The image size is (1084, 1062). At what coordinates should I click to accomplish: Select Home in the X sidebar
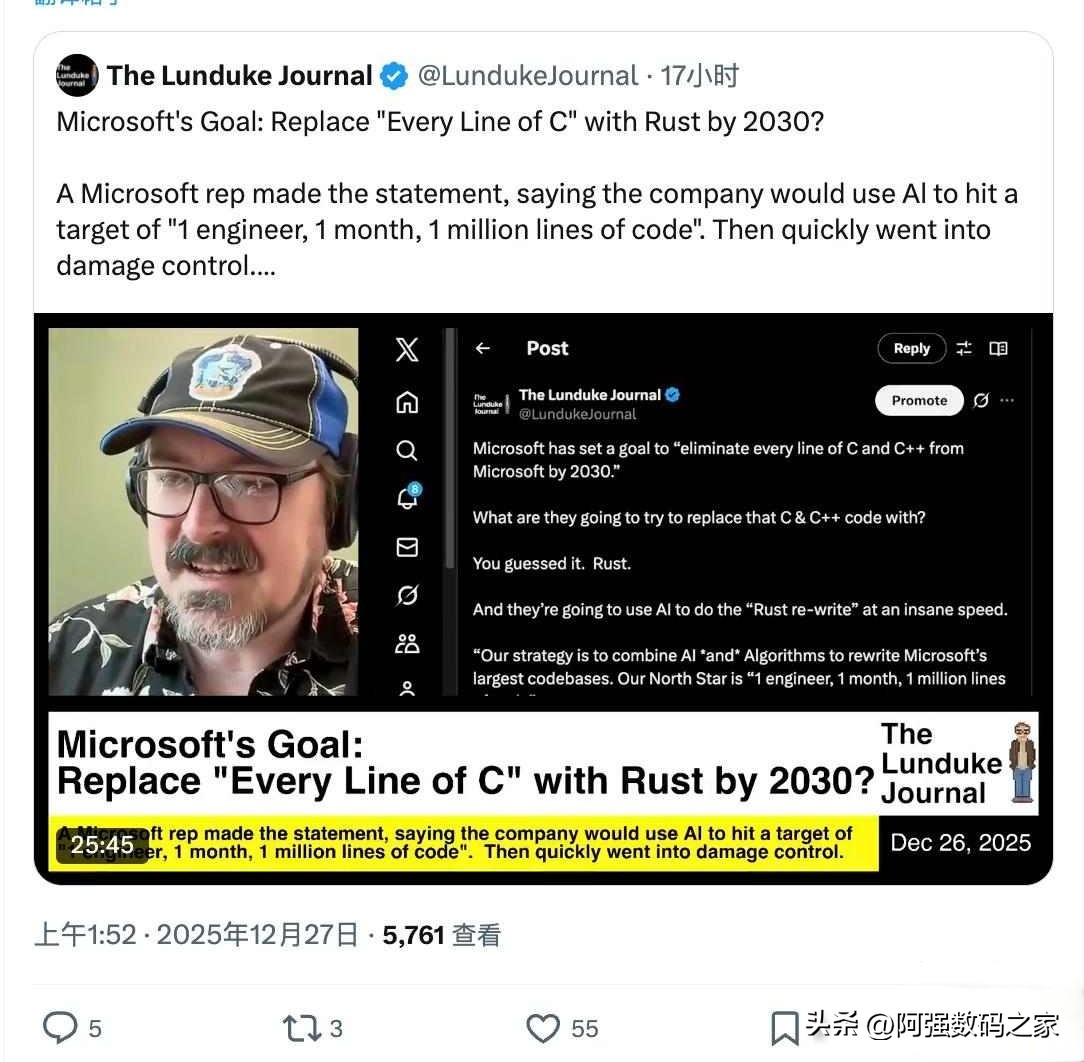406,401
